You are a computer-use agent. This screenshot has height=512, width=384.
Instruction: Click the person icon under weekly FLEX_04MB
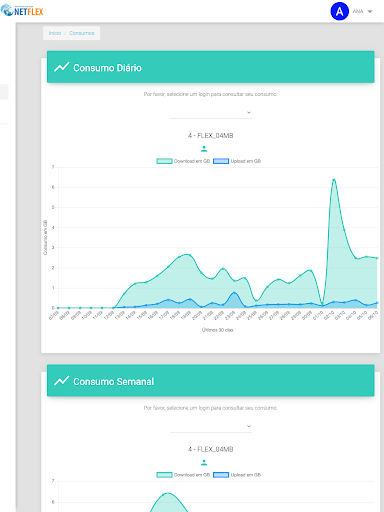[204, 462]
